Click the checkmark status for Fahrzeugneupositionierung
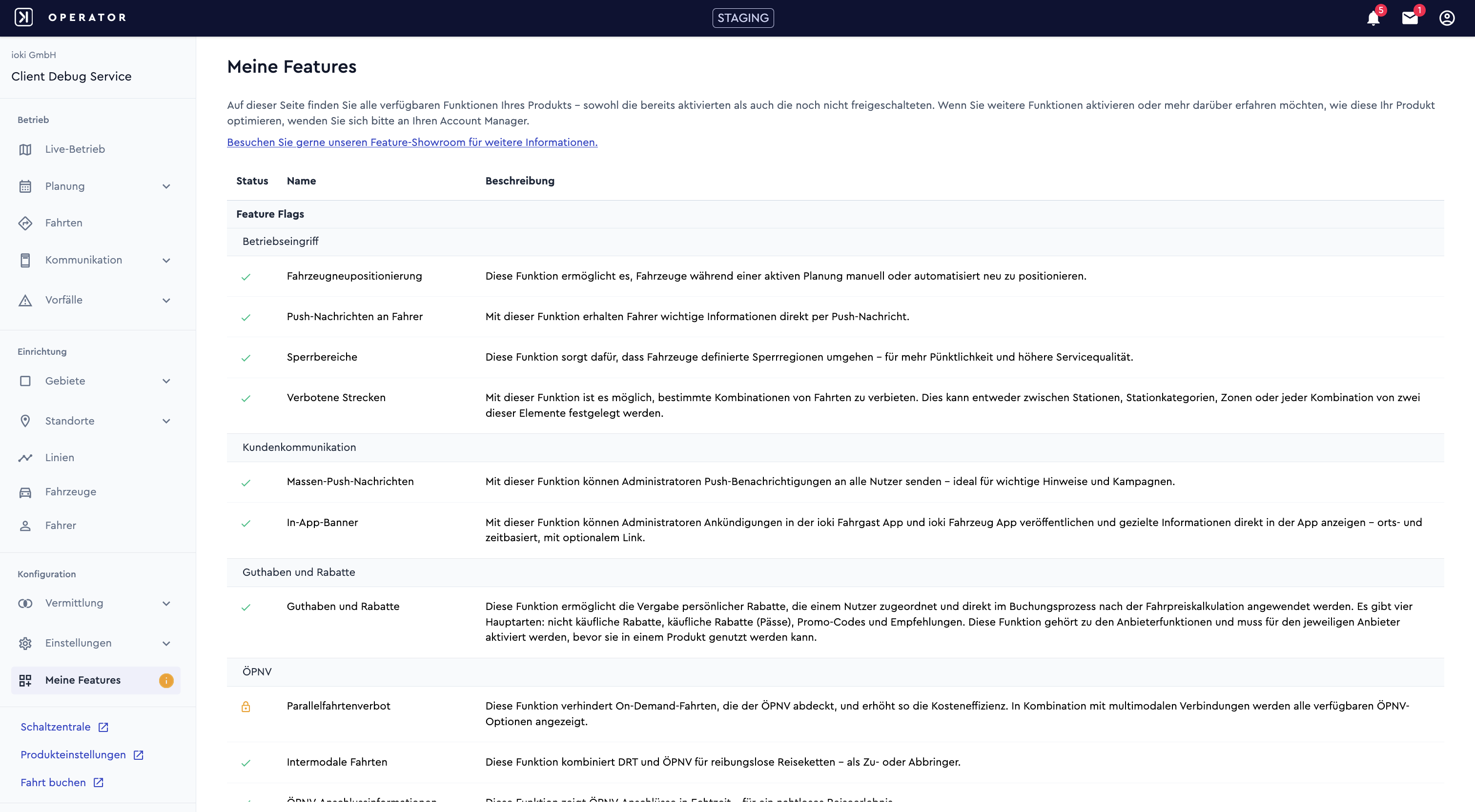 tap(246, 277)
